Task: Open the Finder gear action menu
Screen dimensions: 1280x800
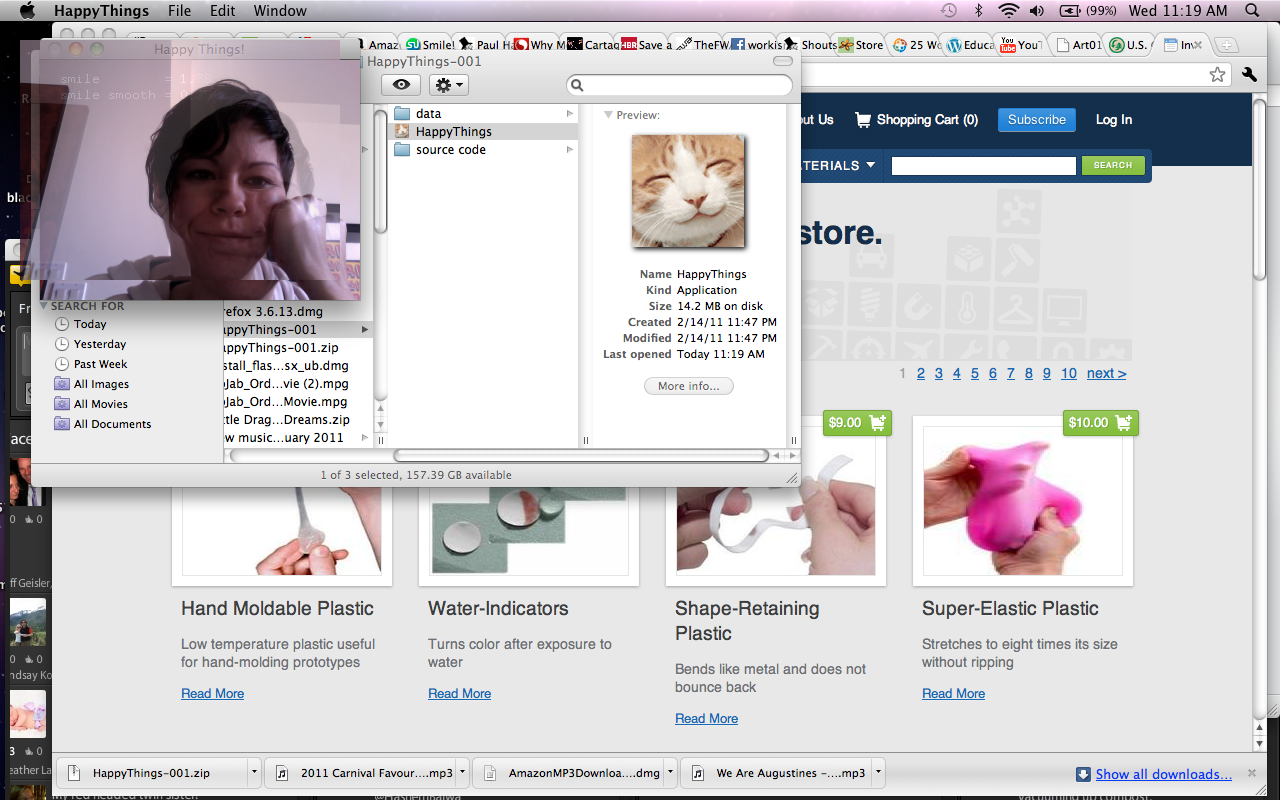Action: (449, 85)
